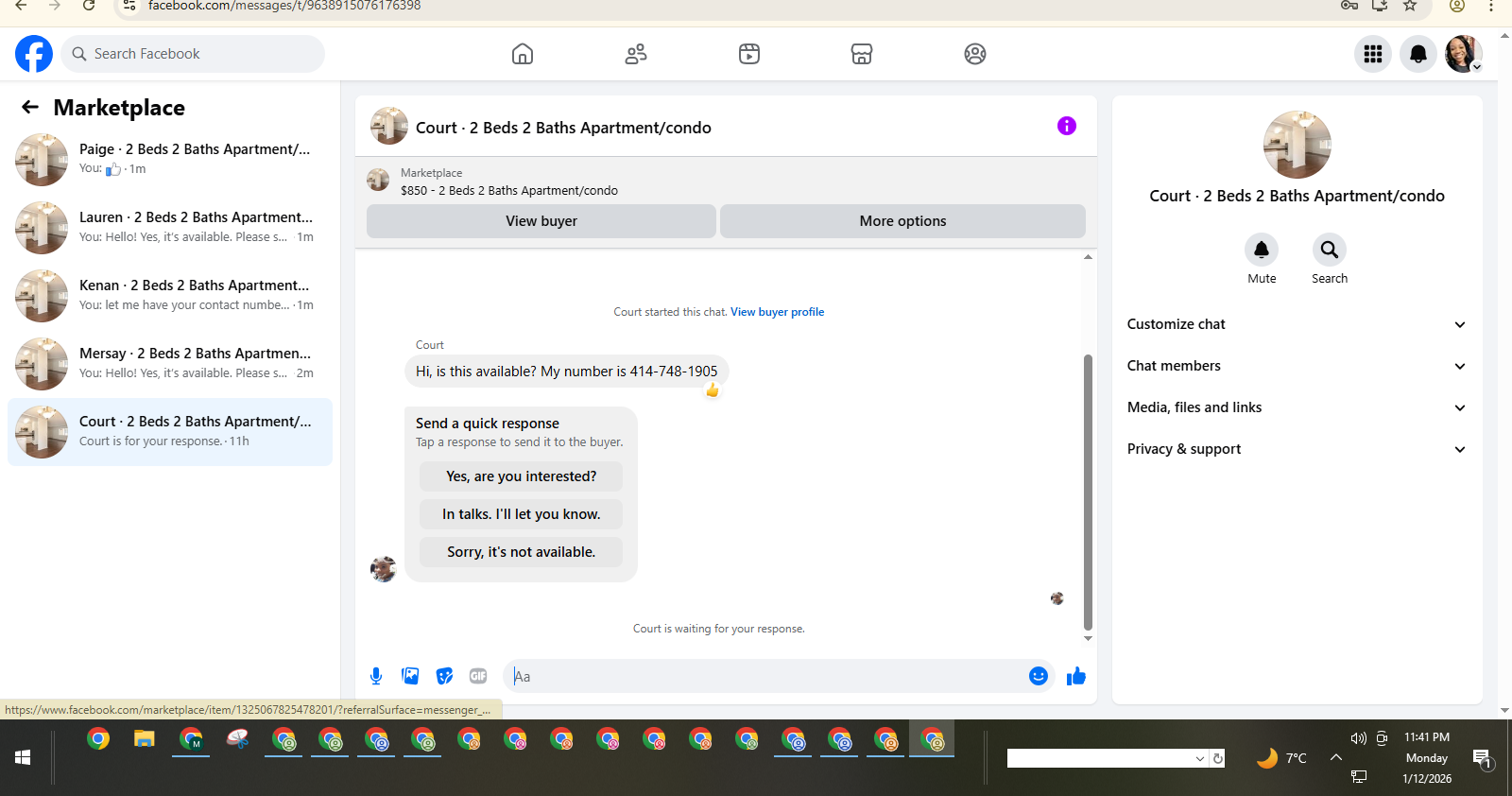Expand Privacy & support section
The image size is (1512, 796).
[x=1297, y=449]
